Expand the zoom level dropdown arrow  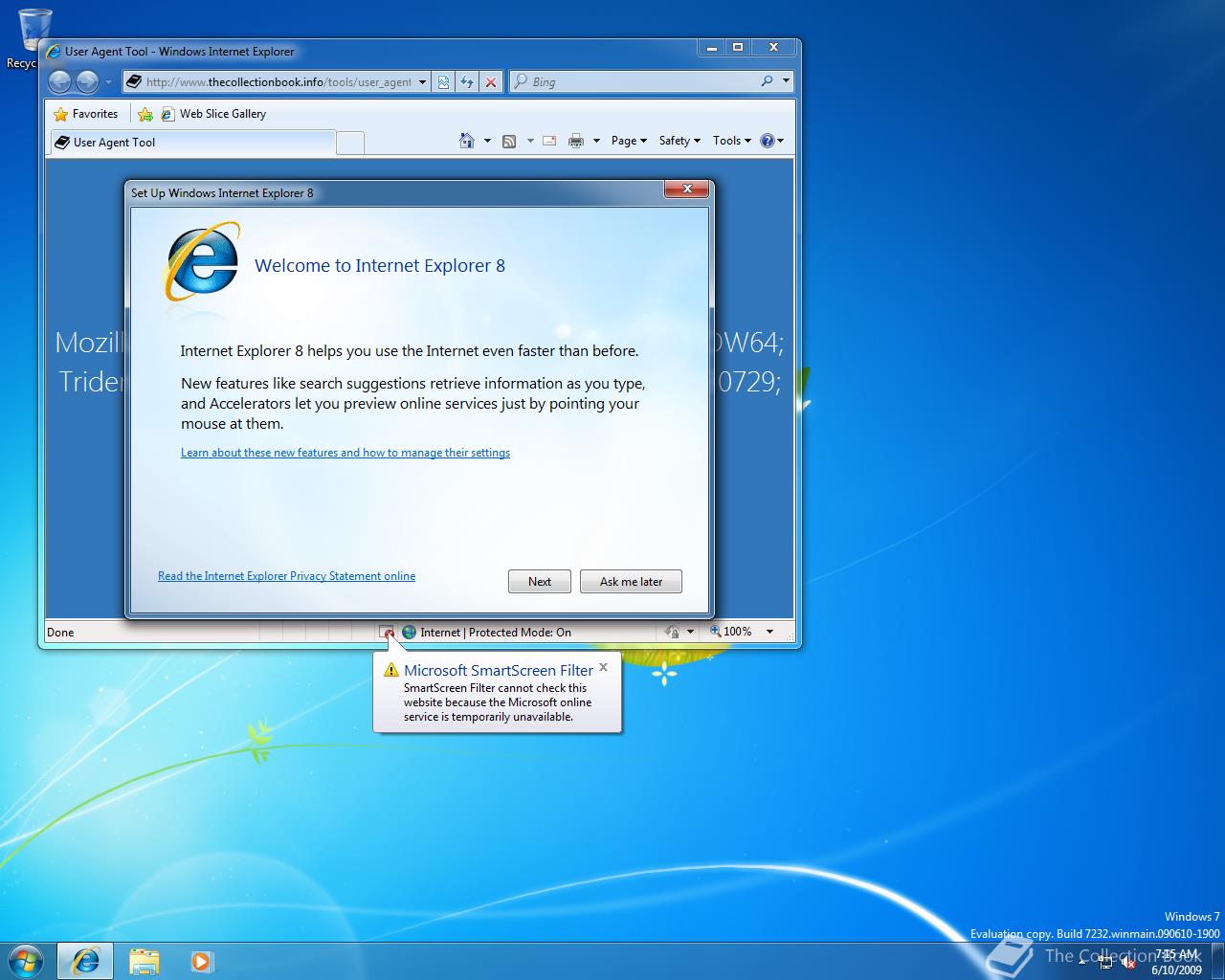769,632
